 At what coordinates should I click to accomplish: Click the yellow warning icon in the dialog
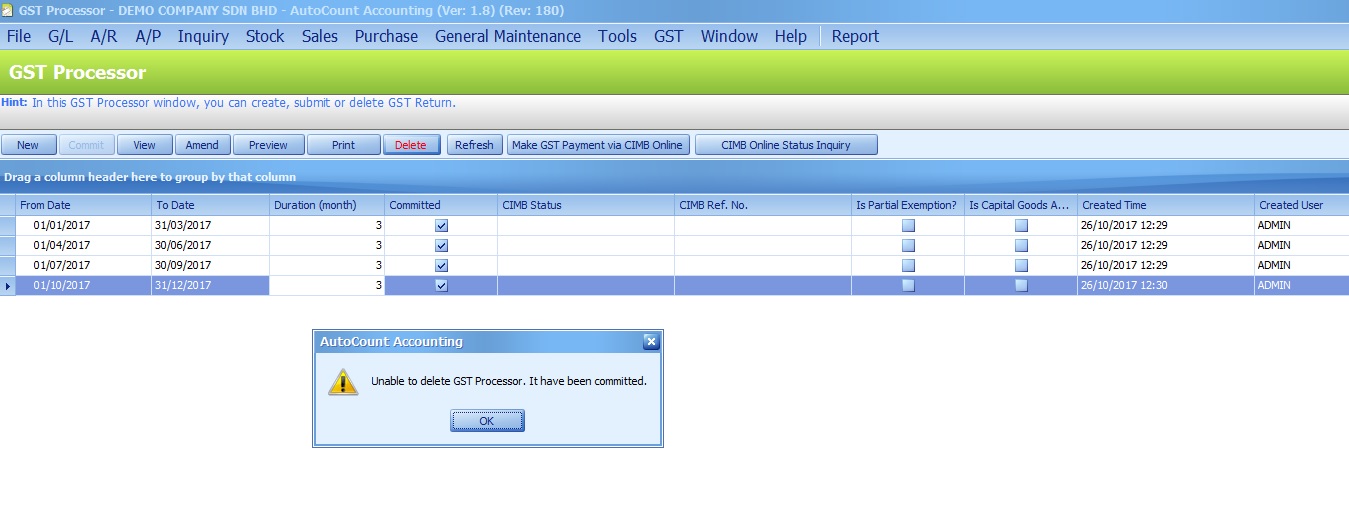343,382
